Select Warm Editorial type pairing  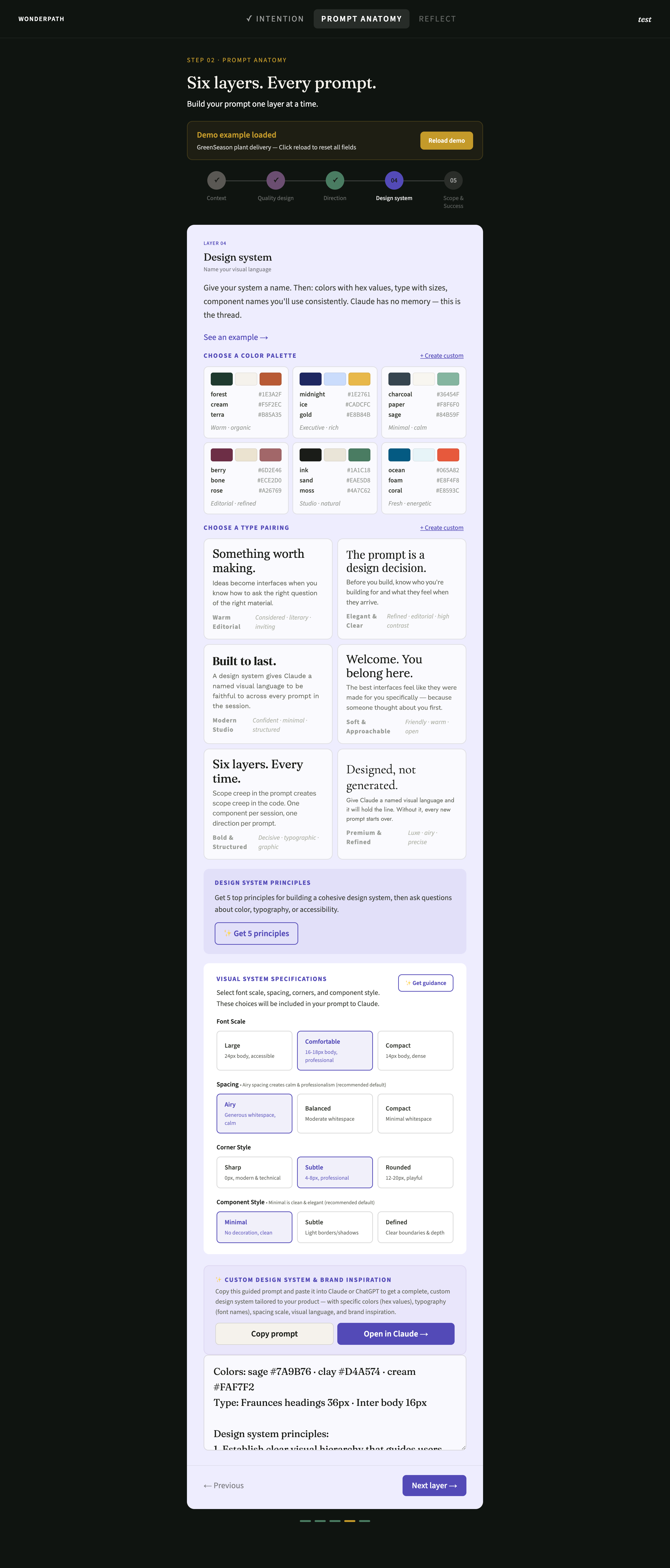(268, 589)
